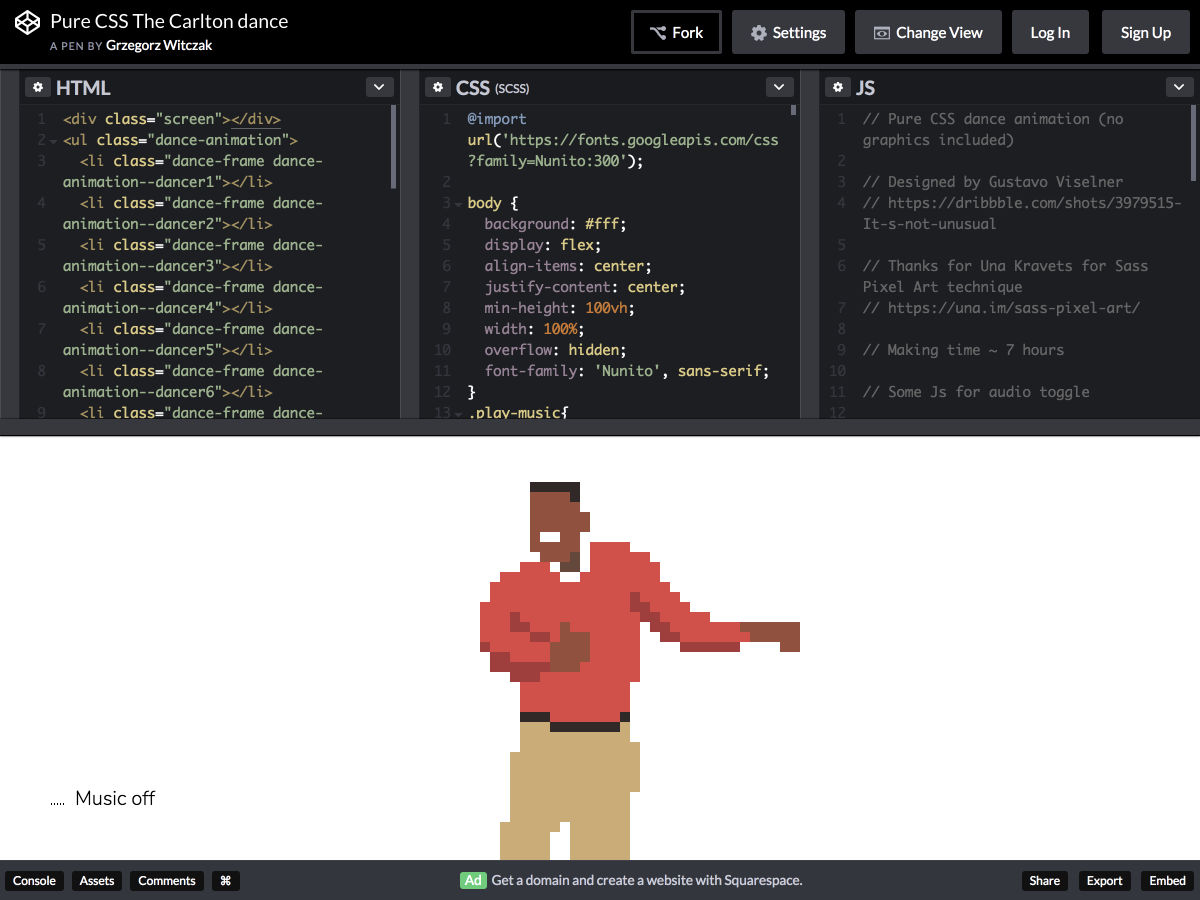Click 'Some Js for audio toggle' comment
The width and height of the screenshot is (1200, 900).
click(975, 392)
